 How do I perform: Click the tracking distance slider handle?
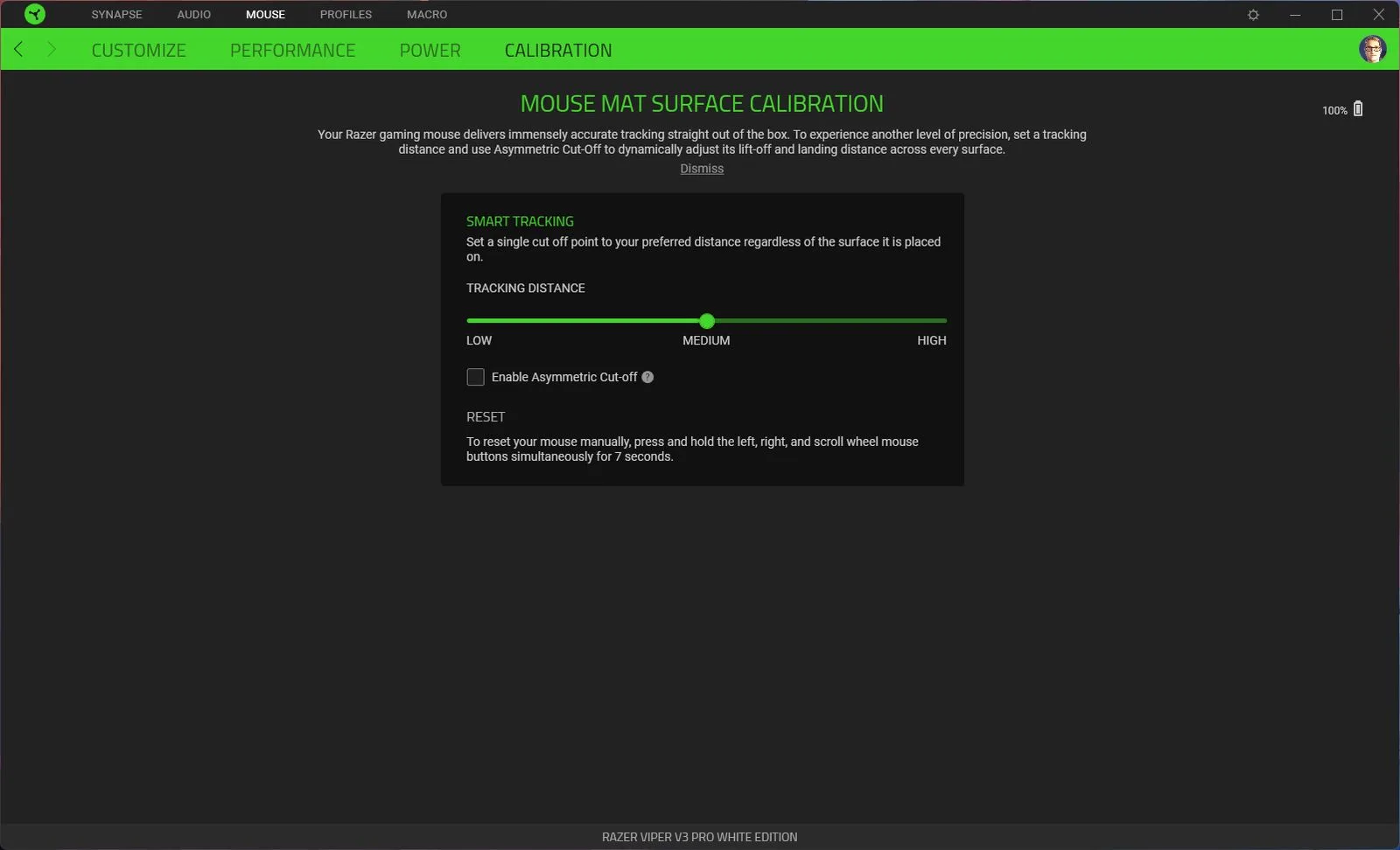[x=707, y=321]
